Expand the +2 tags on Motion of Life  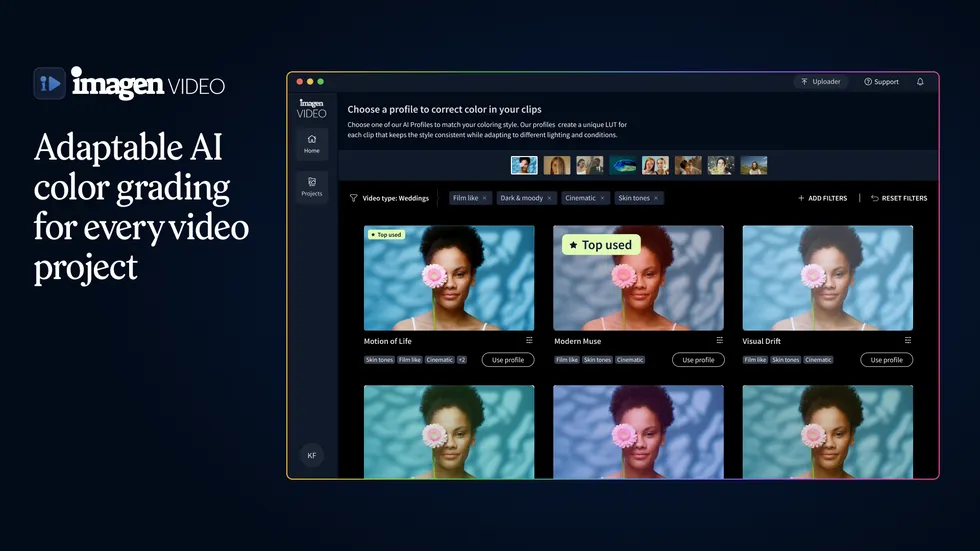(461, 360)
